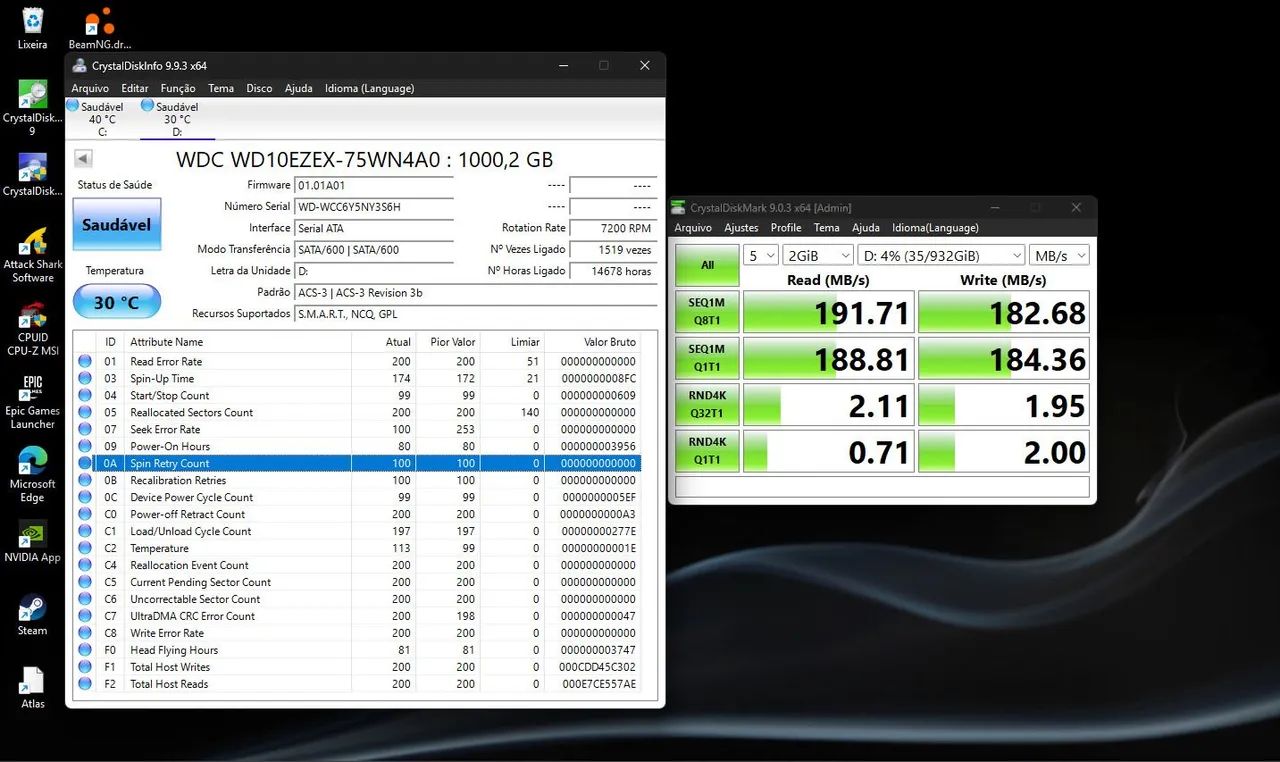This screenshot has height=762, width=1280.
Task: Open Attack Shark Software shortcut
Action: click(33, 255)
